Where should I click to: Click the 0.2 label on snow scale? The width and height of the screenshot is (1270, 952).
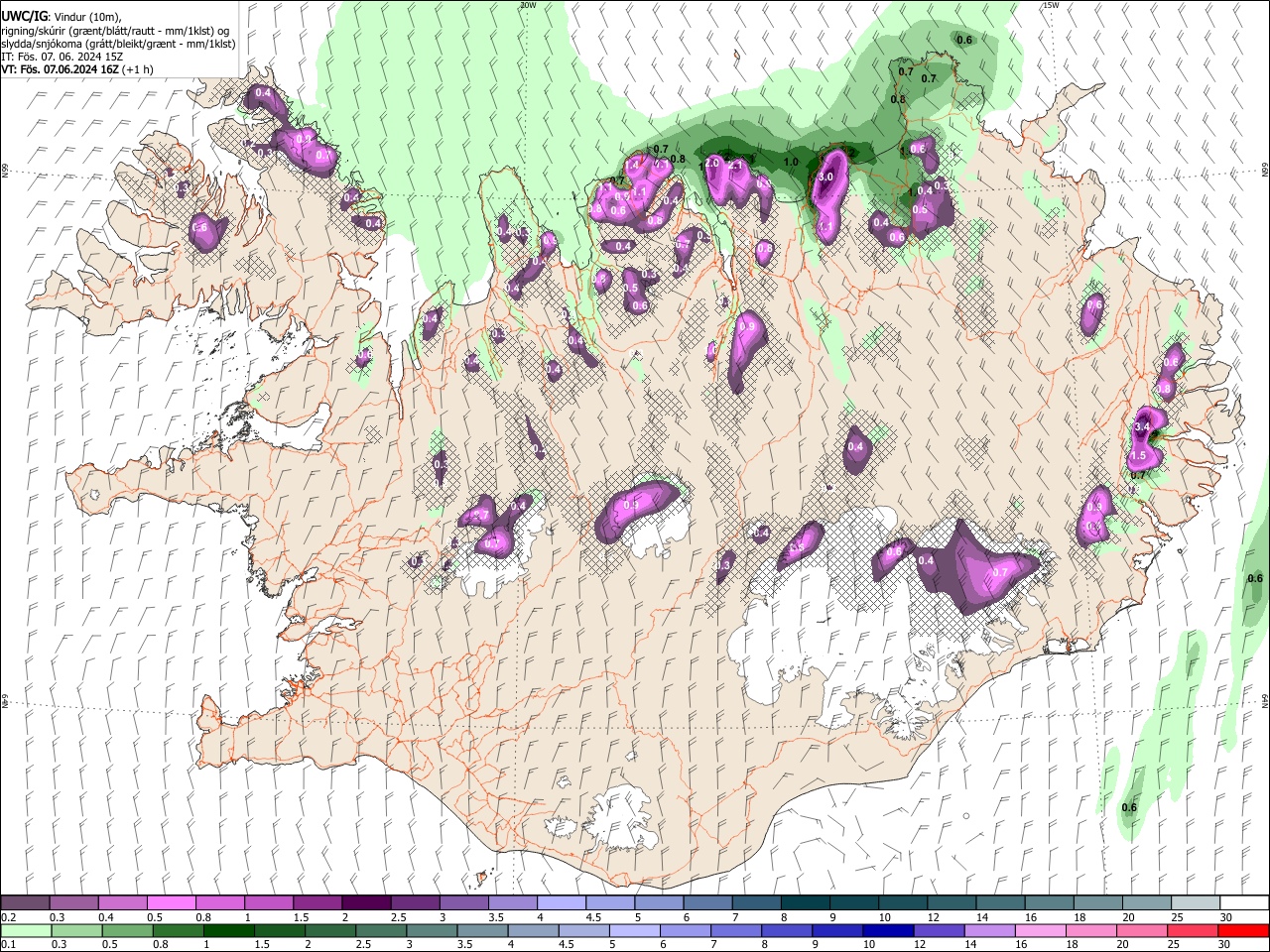click(x=8, y=917)
